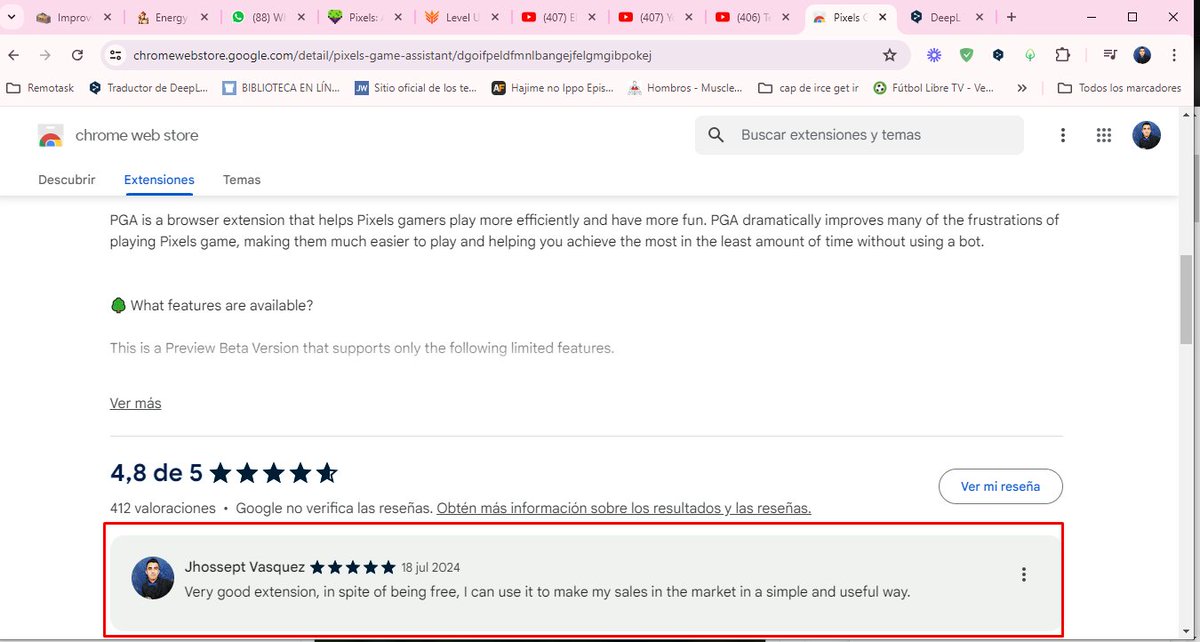Screen dimensions: 1200x642
Task: Expand the bookmarks overflow chevron
Action: (1021, 88)
